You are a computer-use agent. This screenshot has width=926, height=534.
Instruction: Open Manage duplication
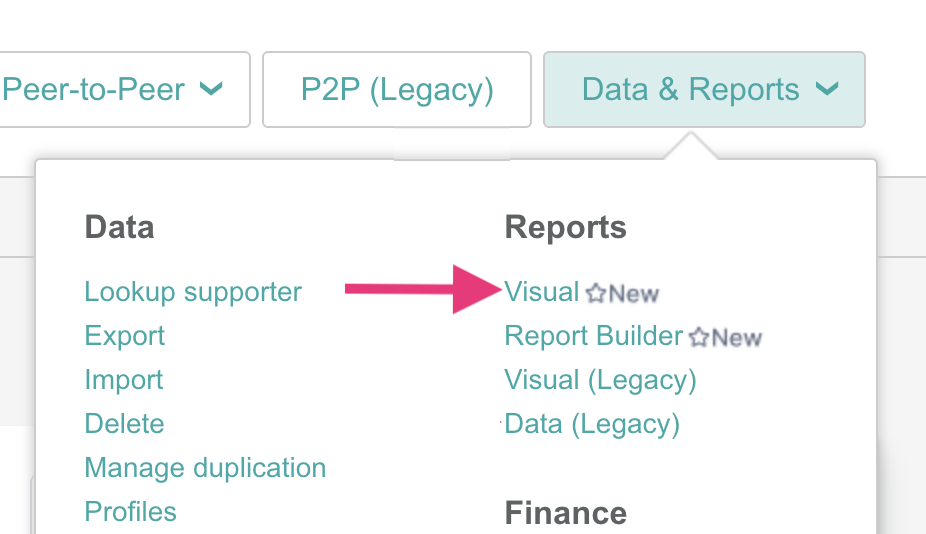pos(205,468)
